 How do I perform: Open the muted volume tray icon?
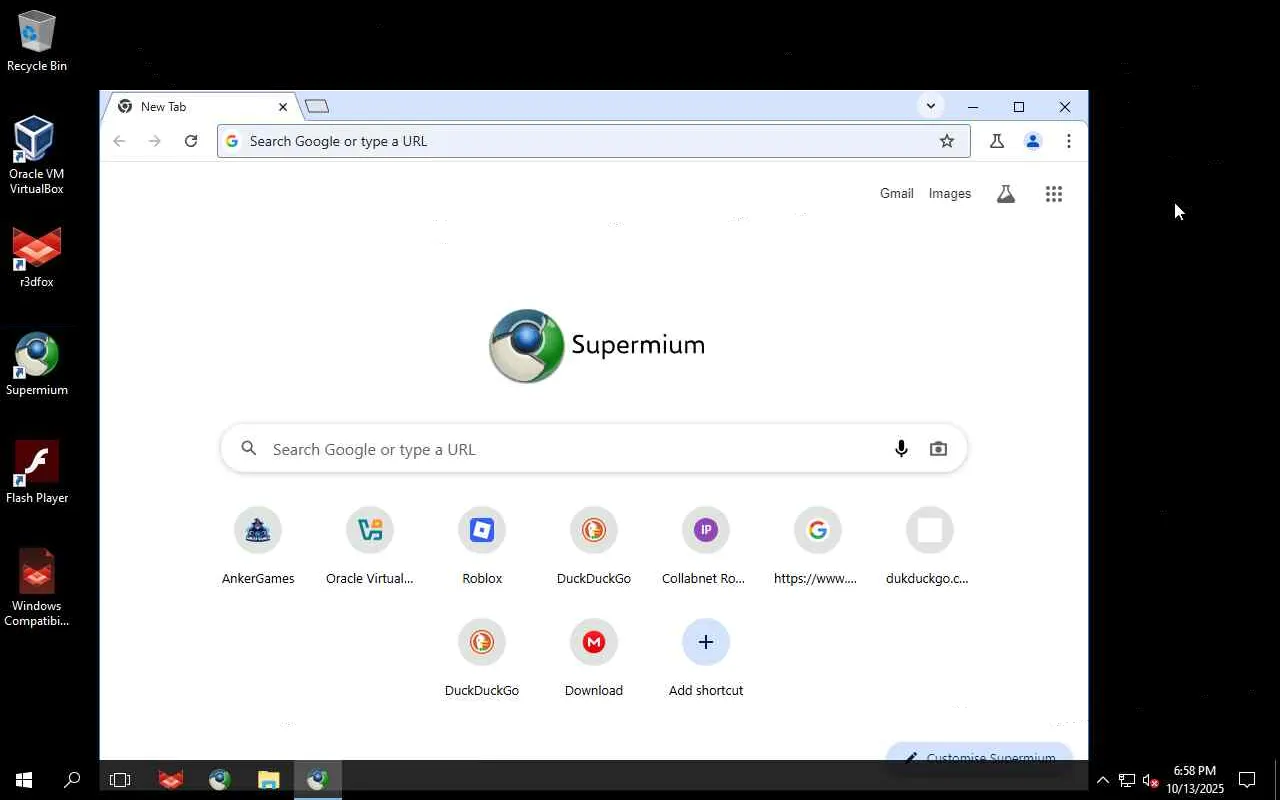pyautogui.click(x=1150, y=780)
